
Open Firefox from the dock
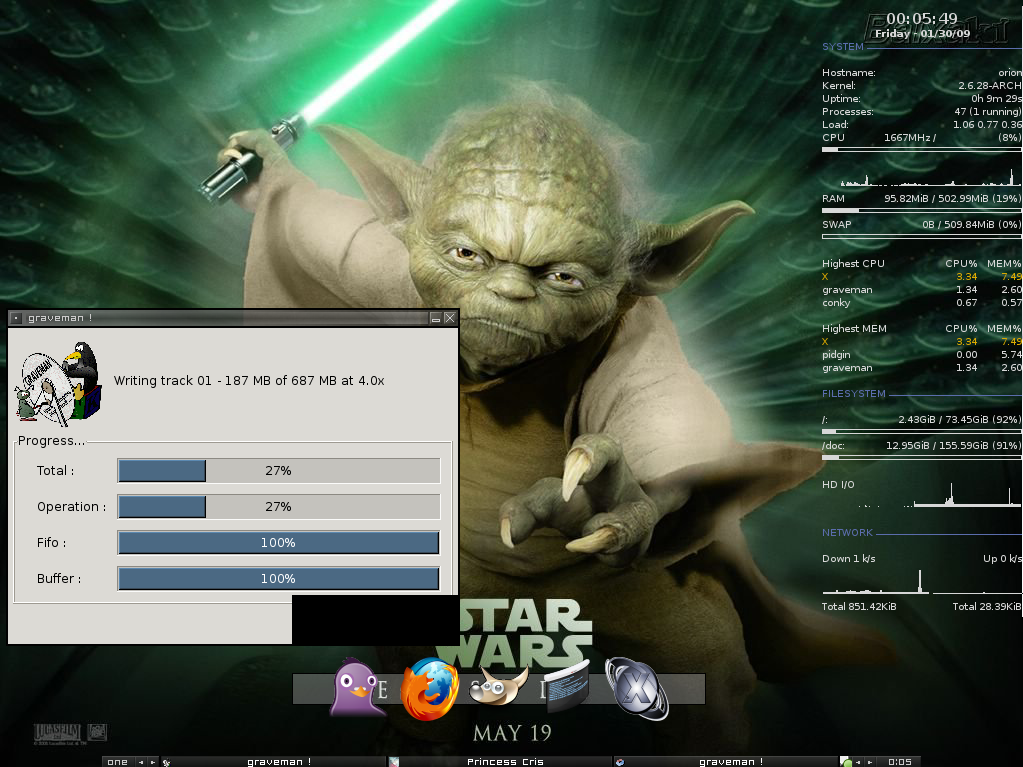[429, 689]
